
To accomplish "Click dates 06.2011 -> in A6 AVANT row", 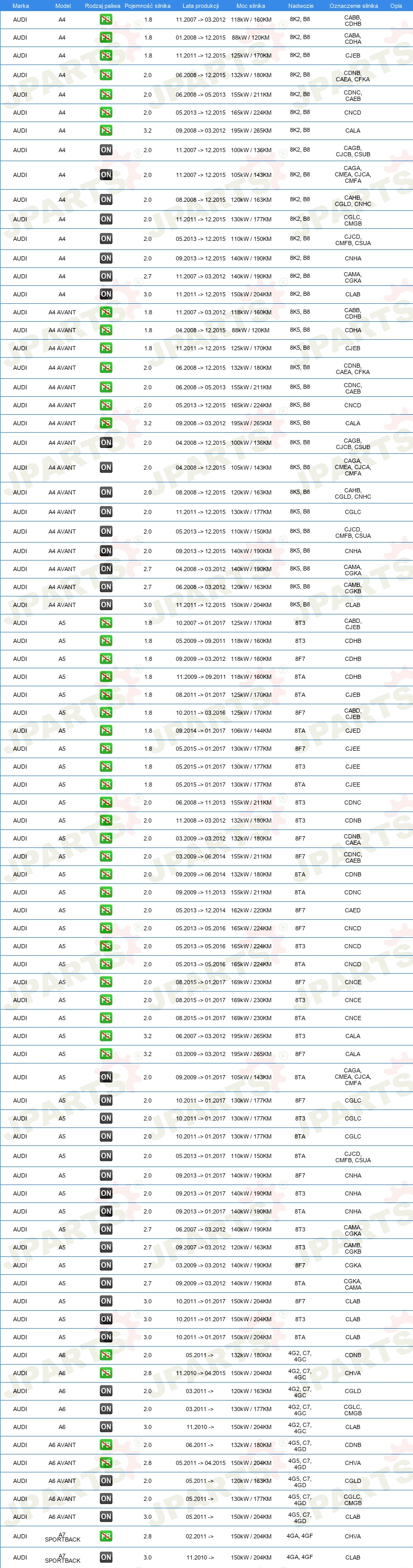I will [200, 1445].
